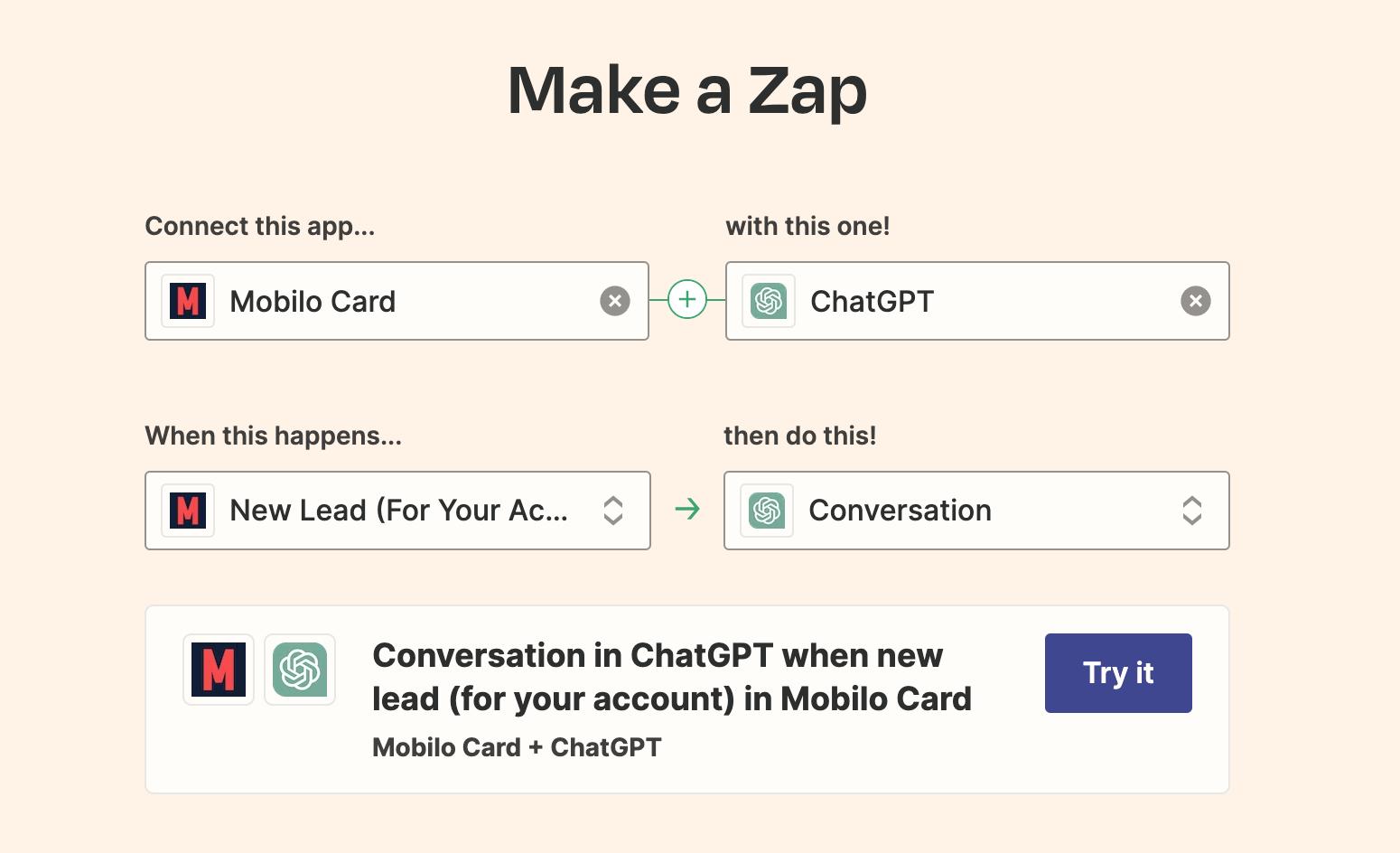
Task: Clear the ChatGPT app selection
Action: point(1196,300)
